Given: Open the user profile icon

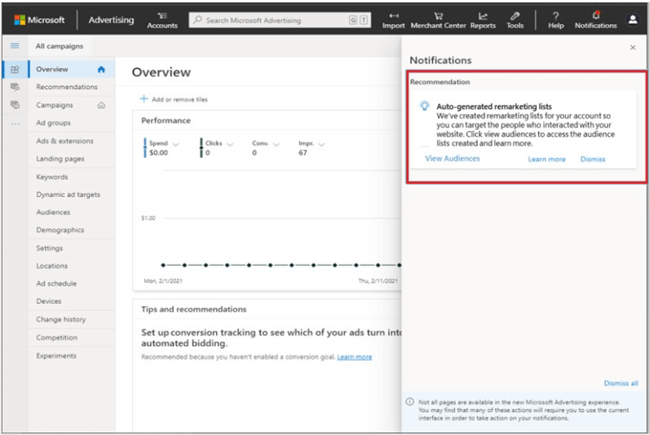Looking at the screenshot, I should pyautogui.click(x=632, y=19).
